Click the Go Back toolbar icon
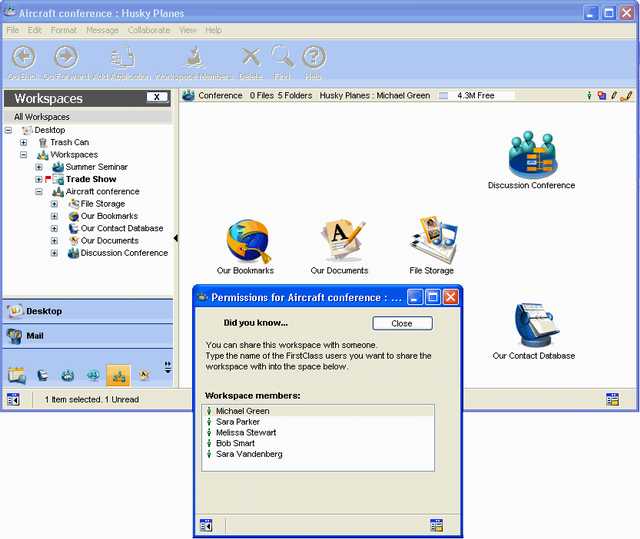The image size is (640, 539). (22, 58)
